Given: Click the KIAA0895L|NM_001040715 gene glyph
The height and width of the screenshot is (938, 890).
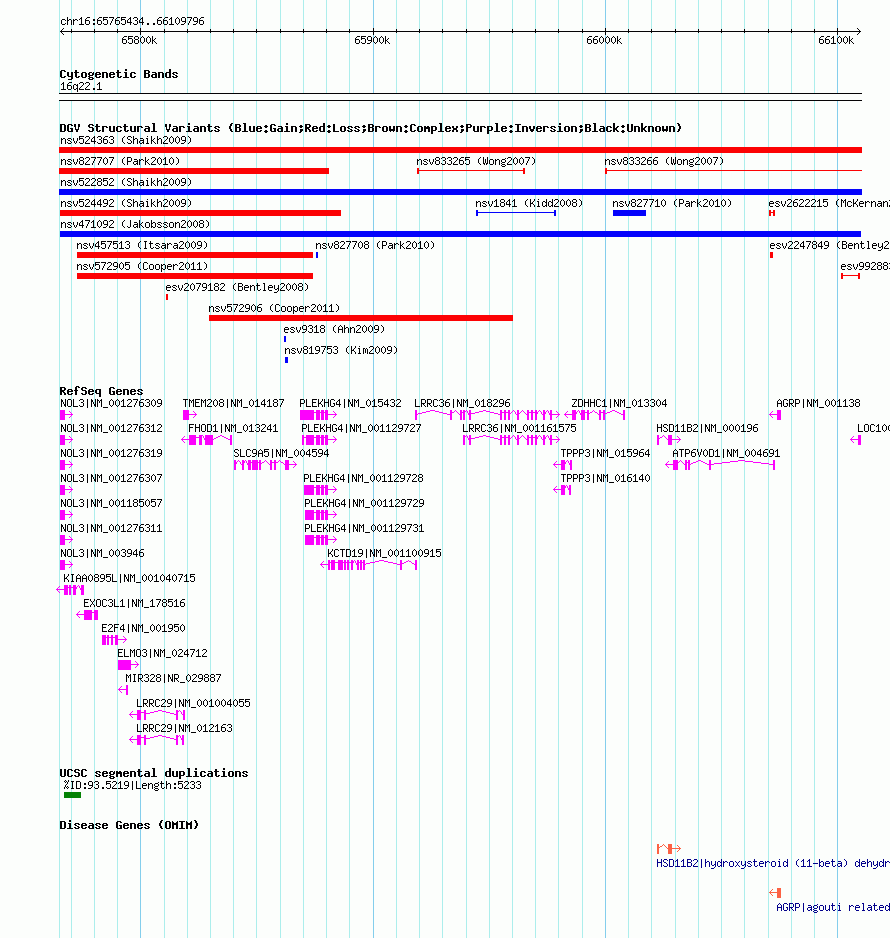Looking at the screenshot, I should tap(70, 590).
